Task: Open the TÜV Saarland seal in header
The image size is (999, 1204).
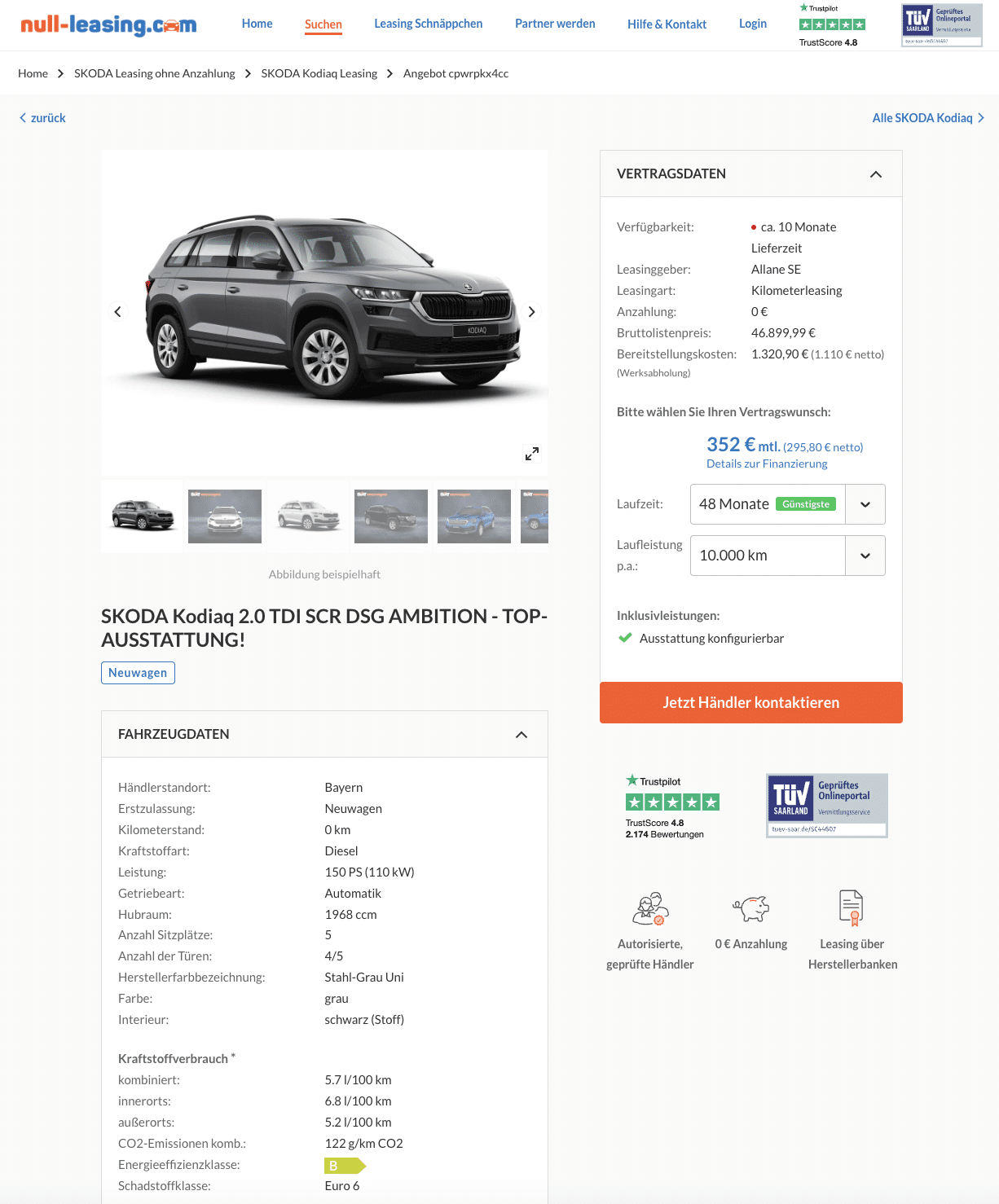Action: [942, 25]
